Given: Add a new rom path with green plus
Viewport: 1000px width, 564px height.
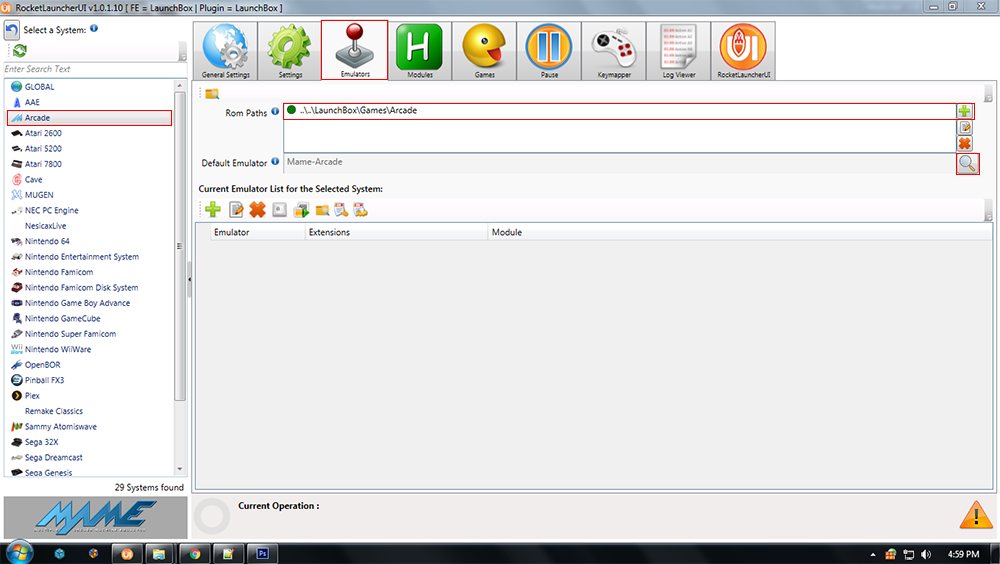Looking at the screenshot, I should click(x=964, y=111).
